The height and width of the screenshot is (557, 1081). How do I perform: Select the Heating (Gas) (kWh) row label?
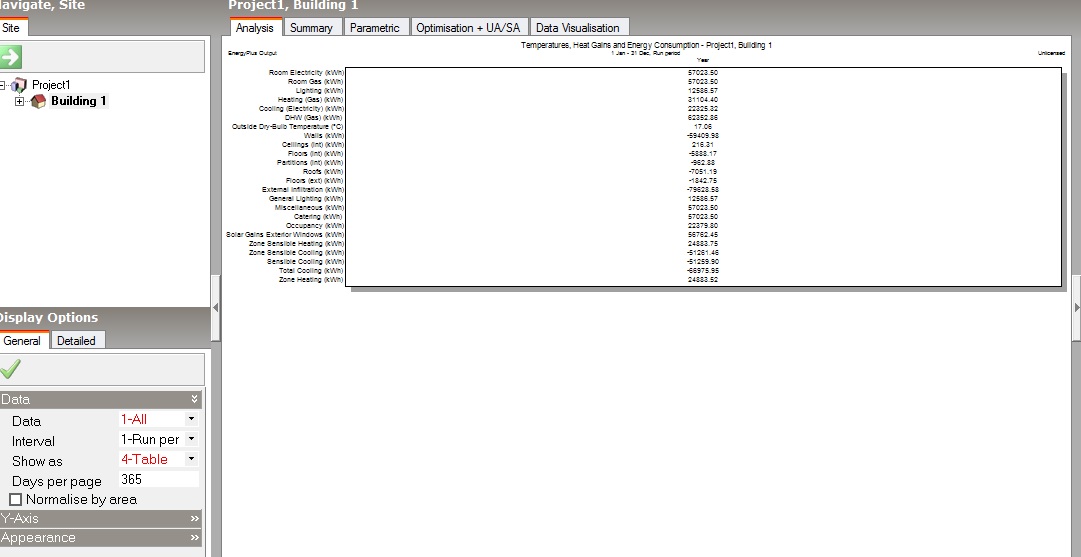pos(310,99)
